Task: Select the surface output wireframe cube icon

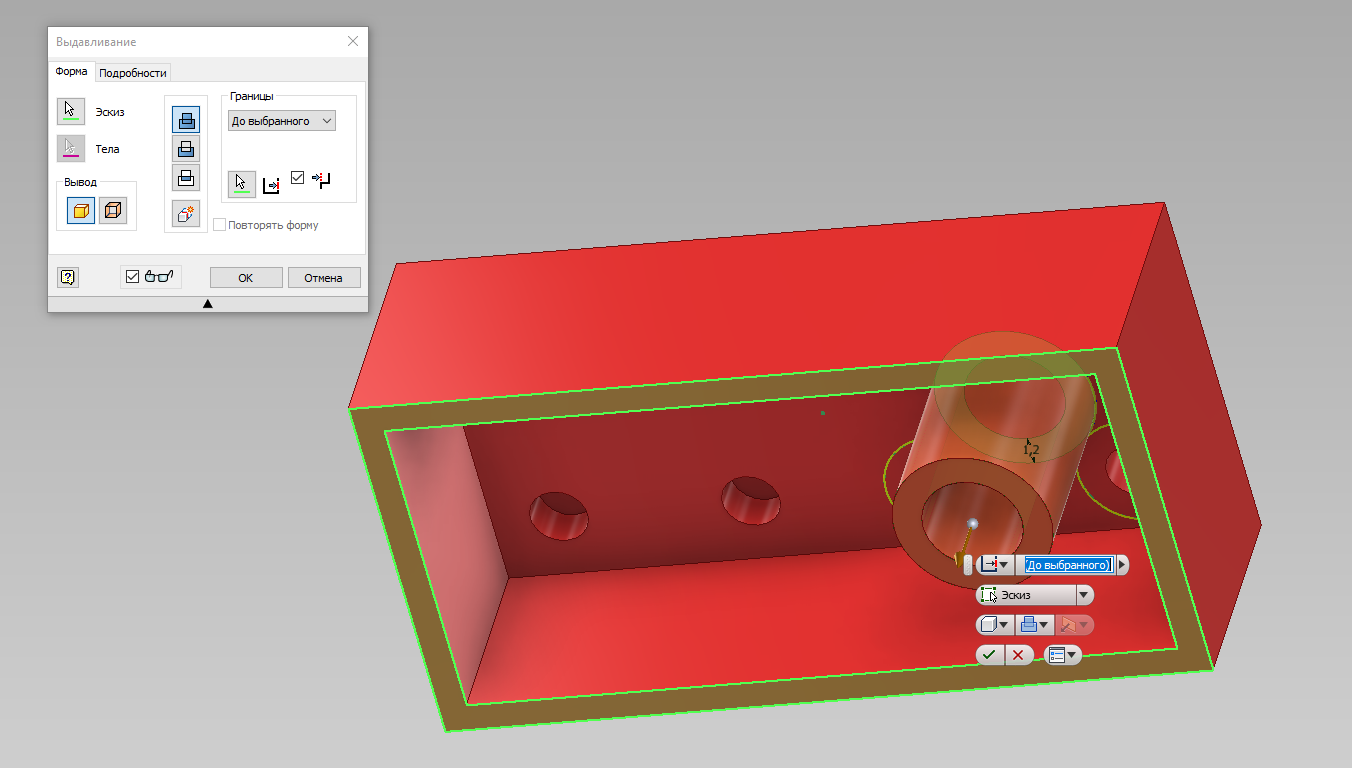Action: pos(113,210)
